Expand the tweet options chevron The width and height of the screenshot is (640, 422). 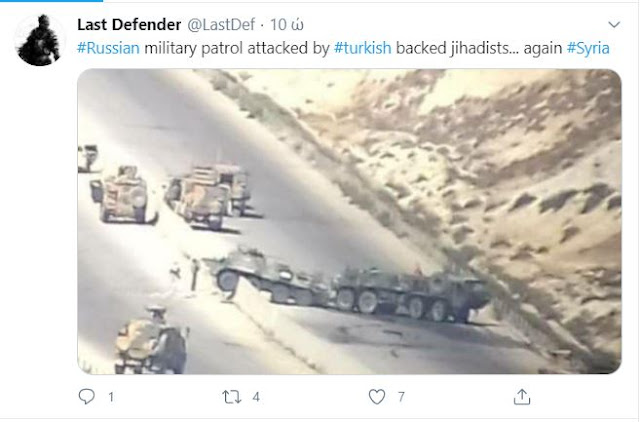(x=614, y=25)
